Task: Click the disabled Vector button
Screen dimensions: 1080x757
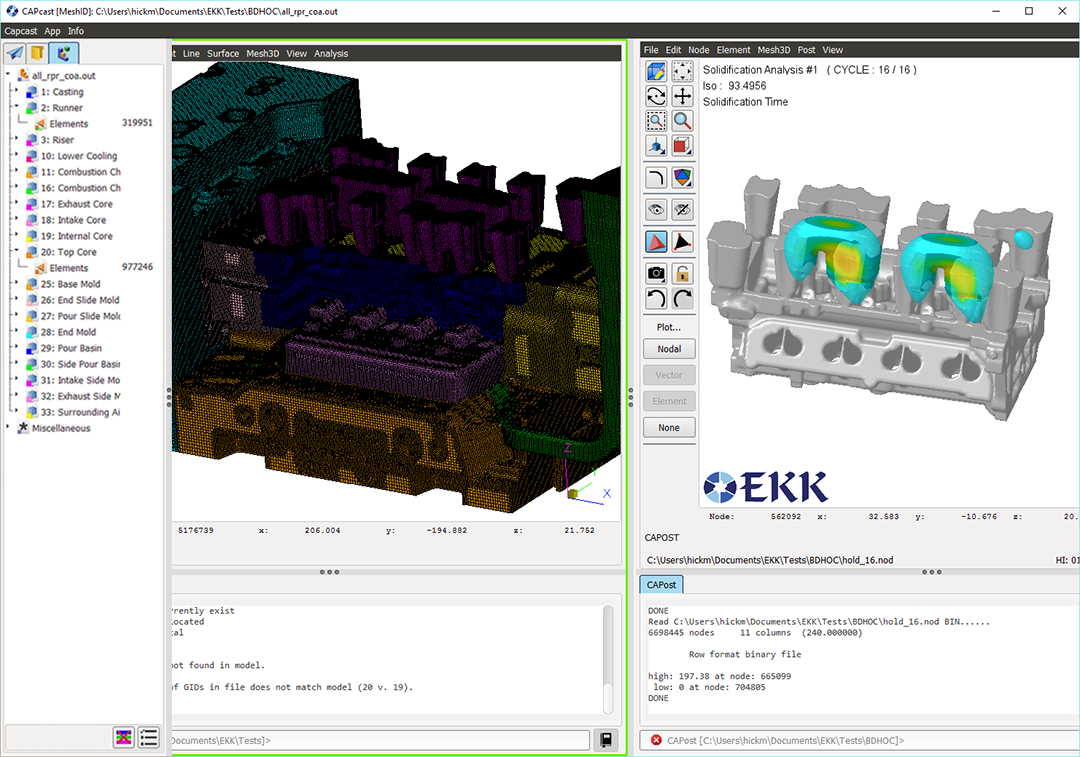Action: click(x=669, y=375)
